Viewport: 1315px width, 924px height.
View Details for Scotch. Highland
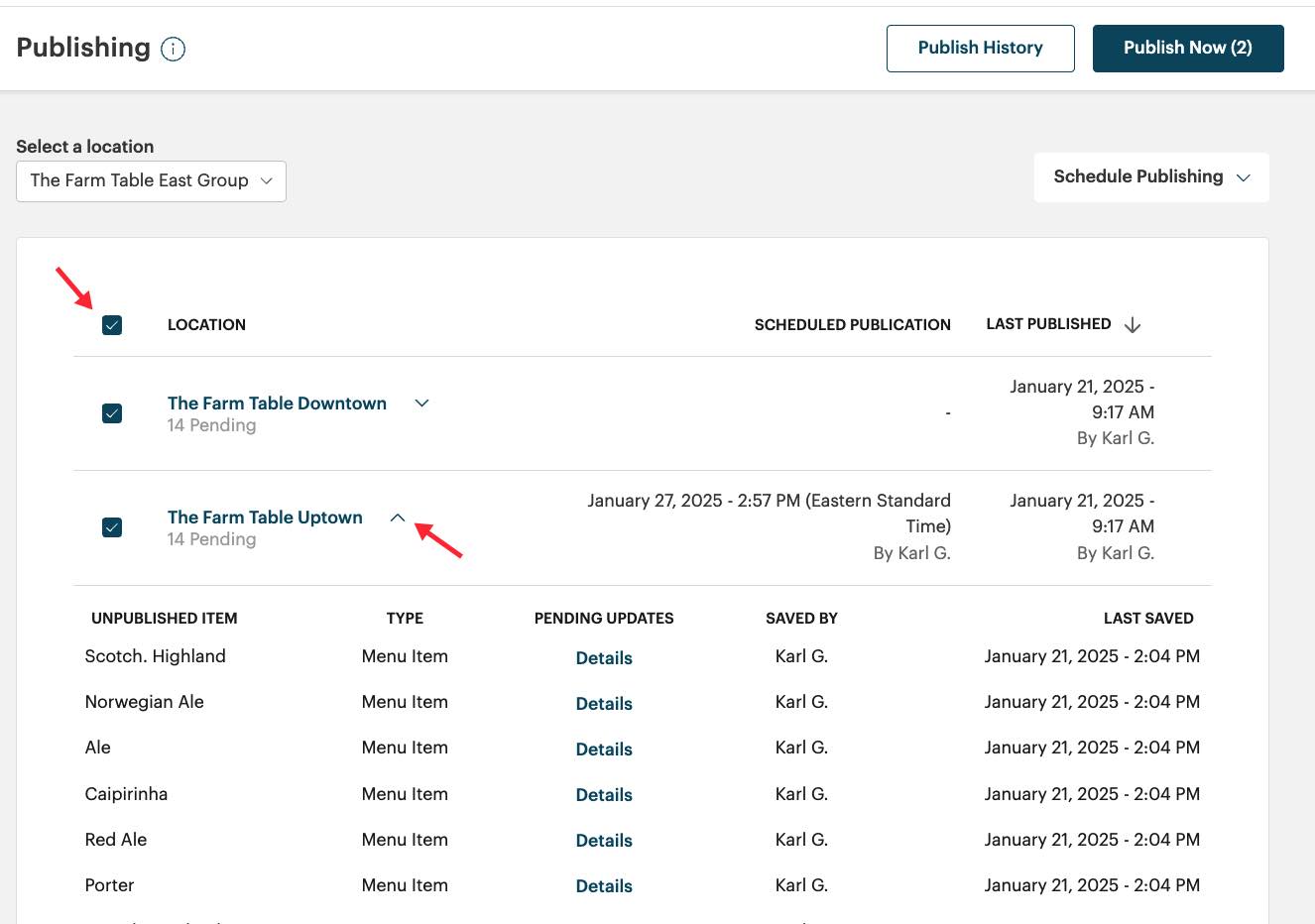pyautogui.click(x=604, y=658)
